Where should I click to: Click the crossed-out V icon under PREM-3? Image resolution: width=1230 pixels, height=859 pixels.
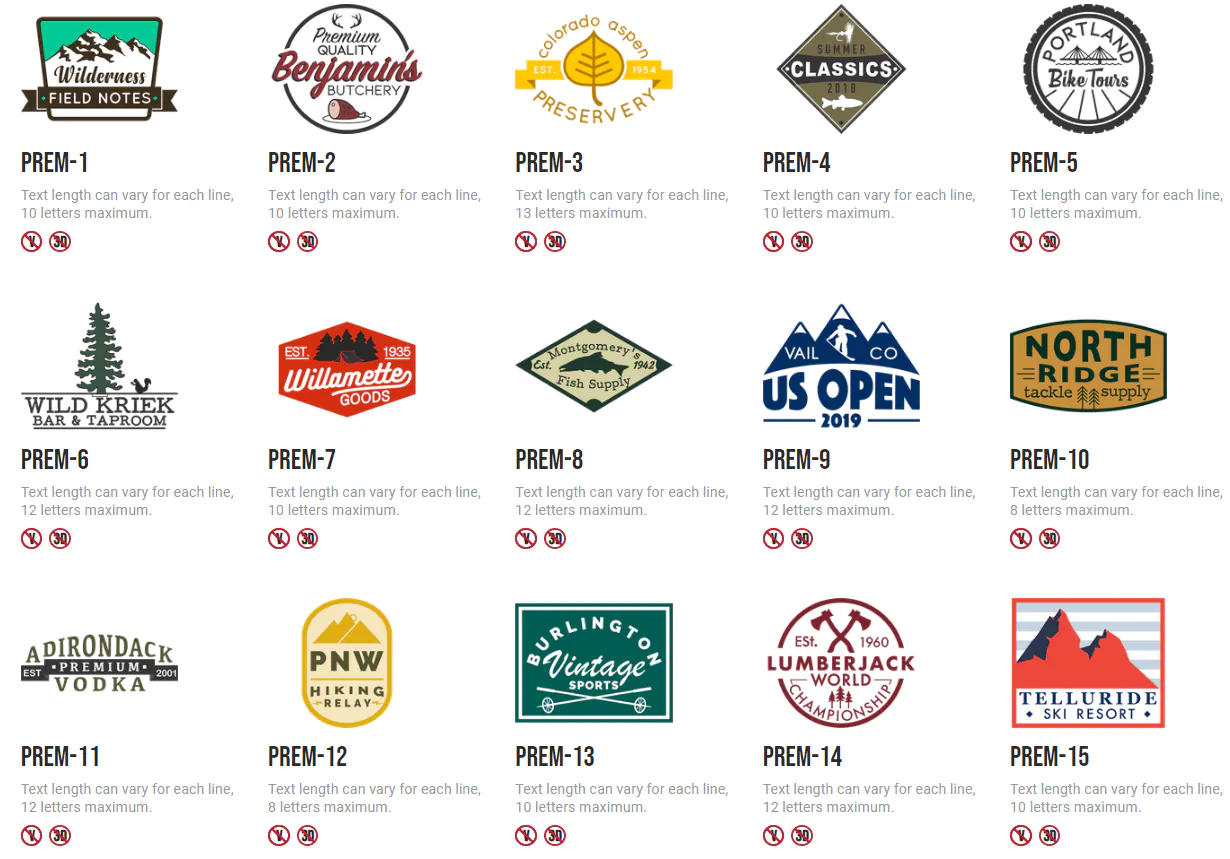pos(526,241)
